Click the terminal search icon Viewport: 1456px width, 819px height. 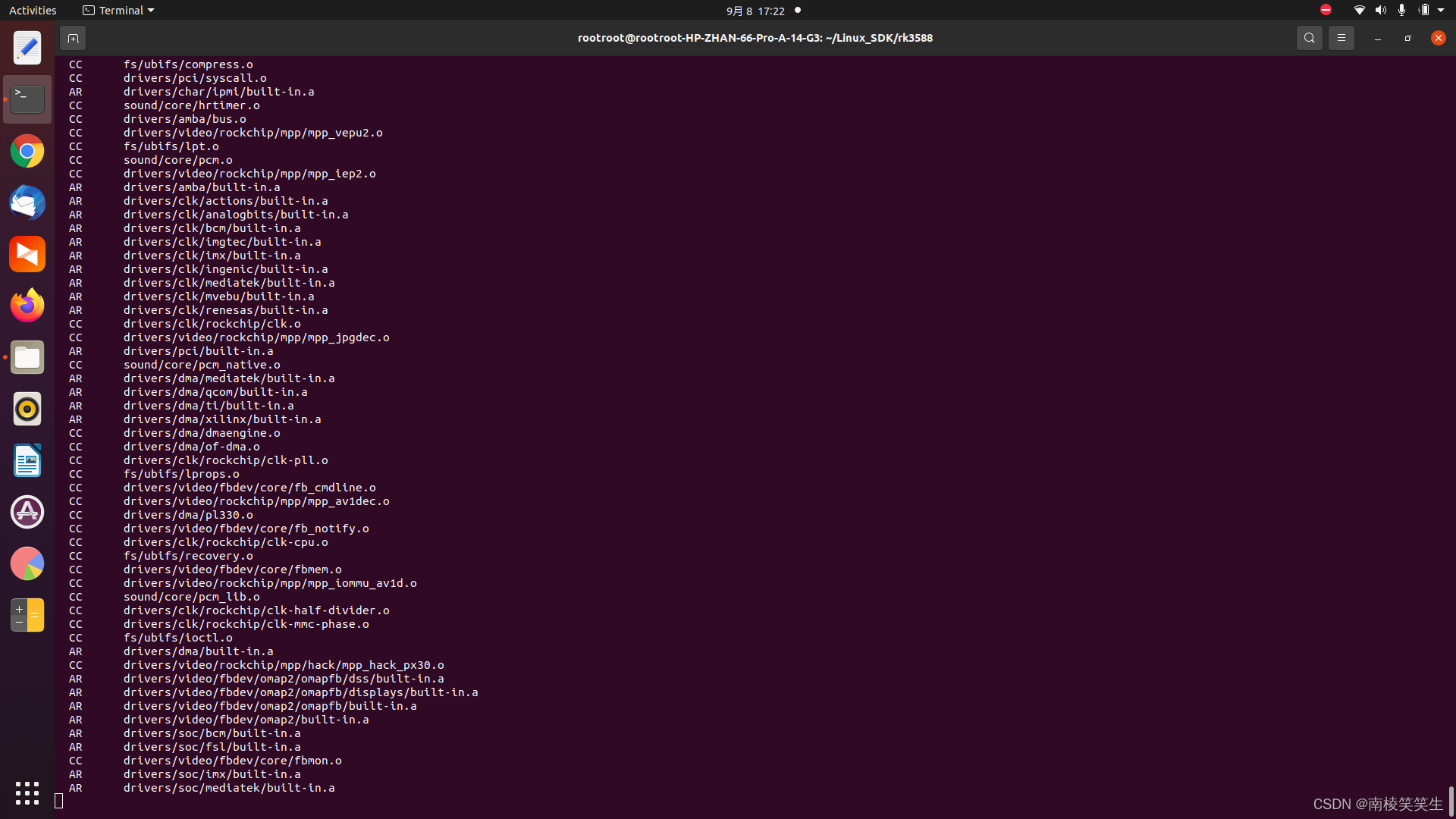click(1309, 38)
